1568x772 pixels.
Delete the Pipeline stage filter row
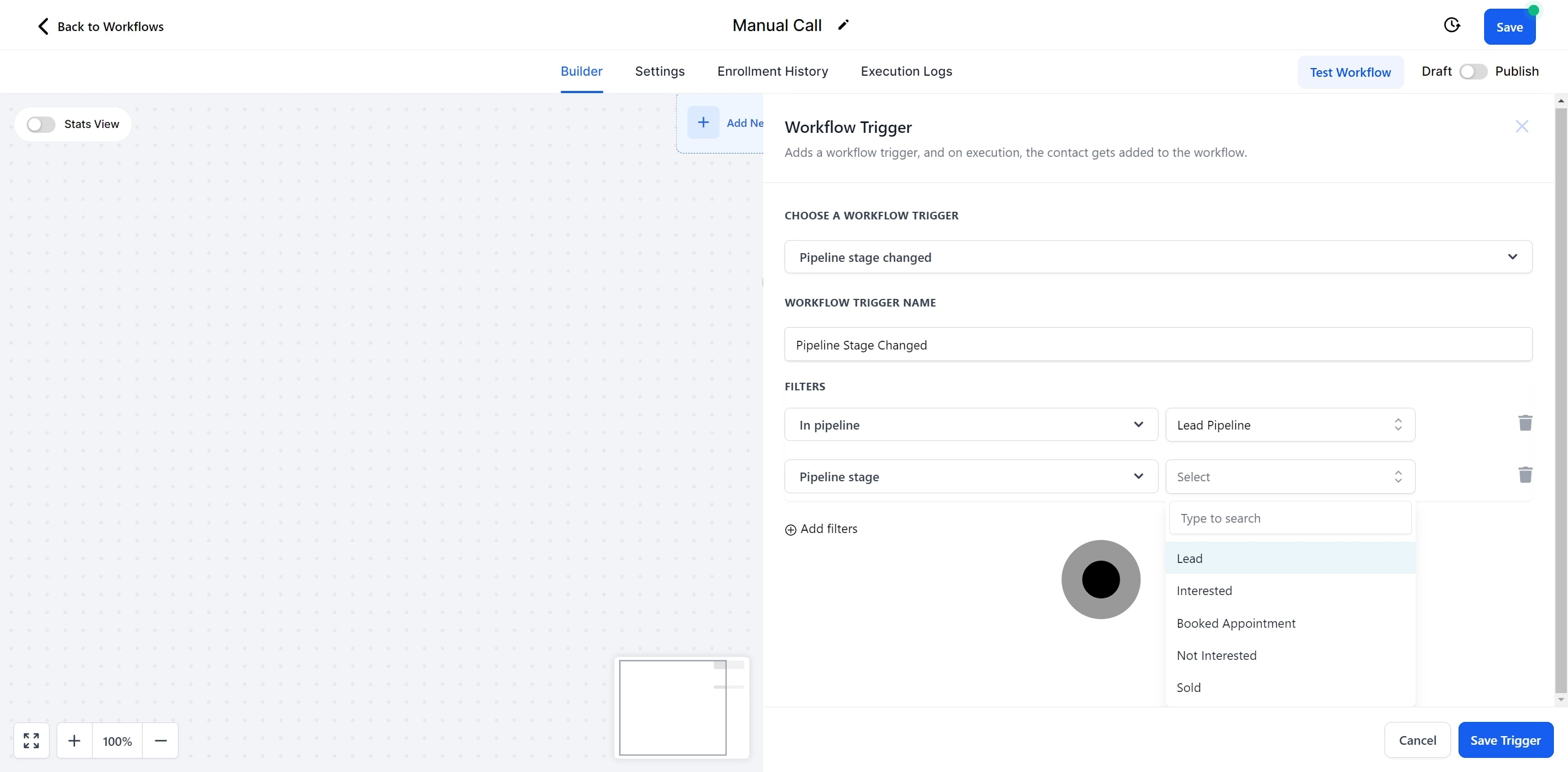[1525, 475]
